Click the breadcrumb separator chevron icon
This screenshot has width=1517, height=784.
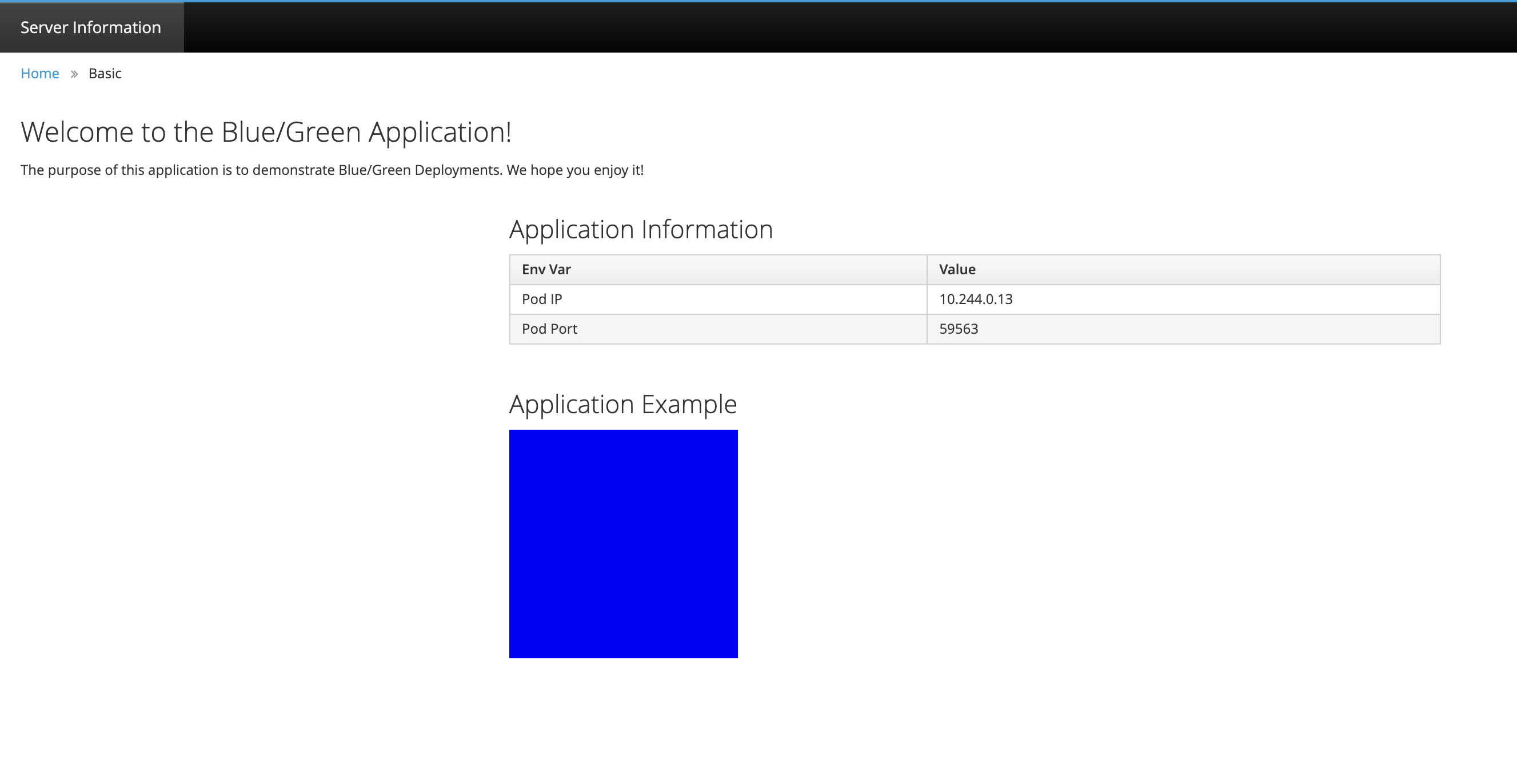pos(74,74)
